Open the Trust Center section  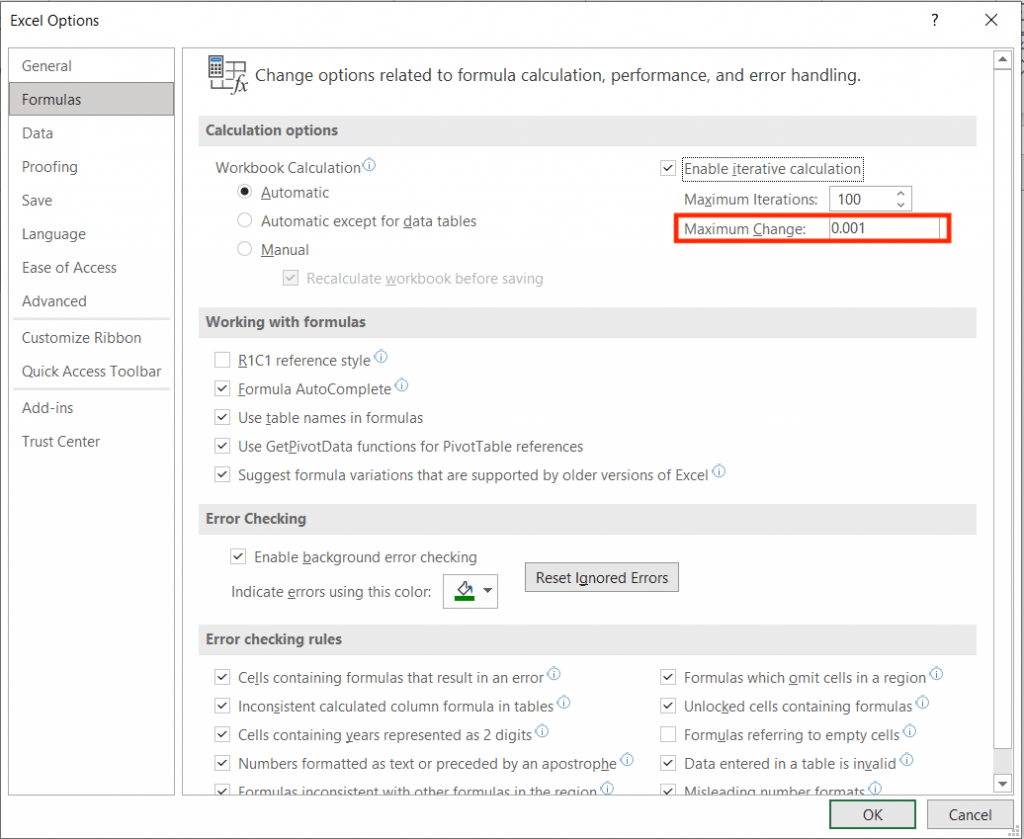coord(59,441)
